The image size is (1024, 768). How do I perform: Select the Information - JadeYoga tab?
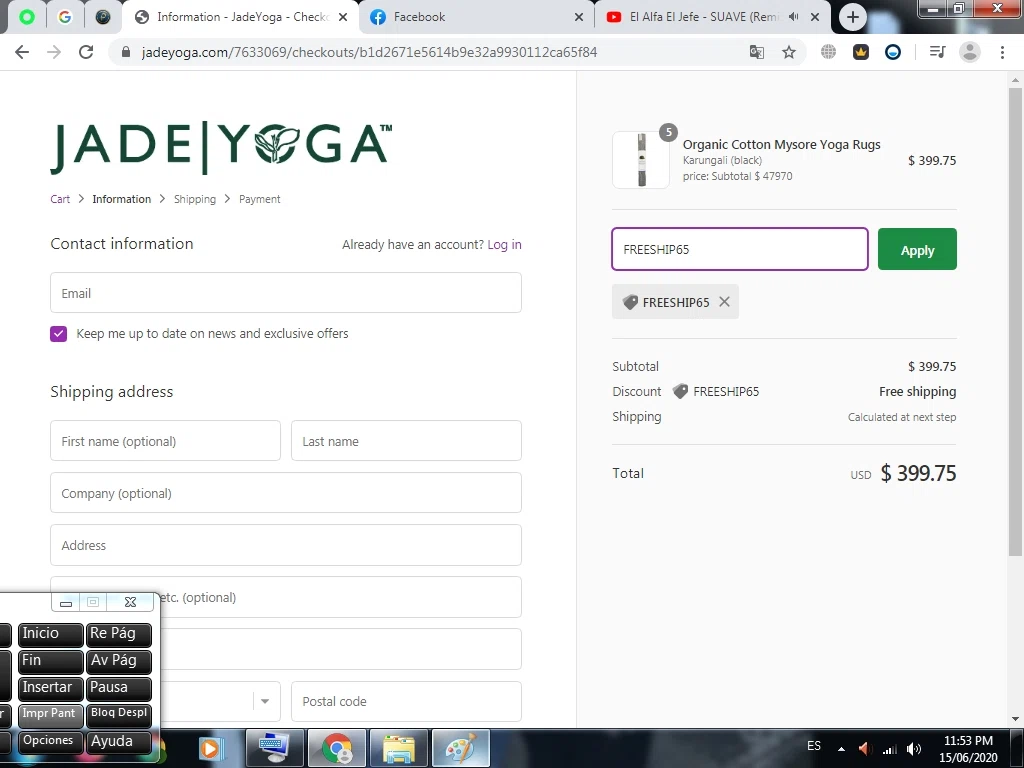tap(240, 17)
